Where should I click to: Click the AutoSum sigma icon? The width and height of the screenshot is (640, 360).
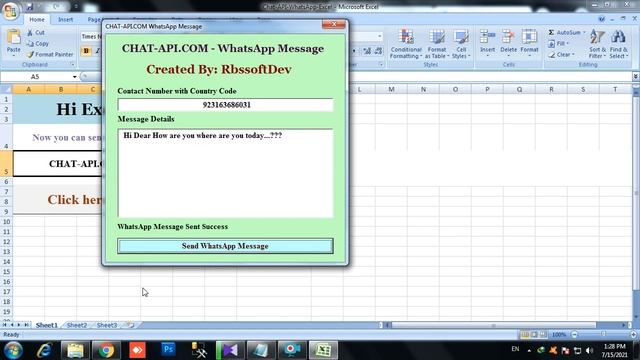pyautogui.click(x=551, y=32)
